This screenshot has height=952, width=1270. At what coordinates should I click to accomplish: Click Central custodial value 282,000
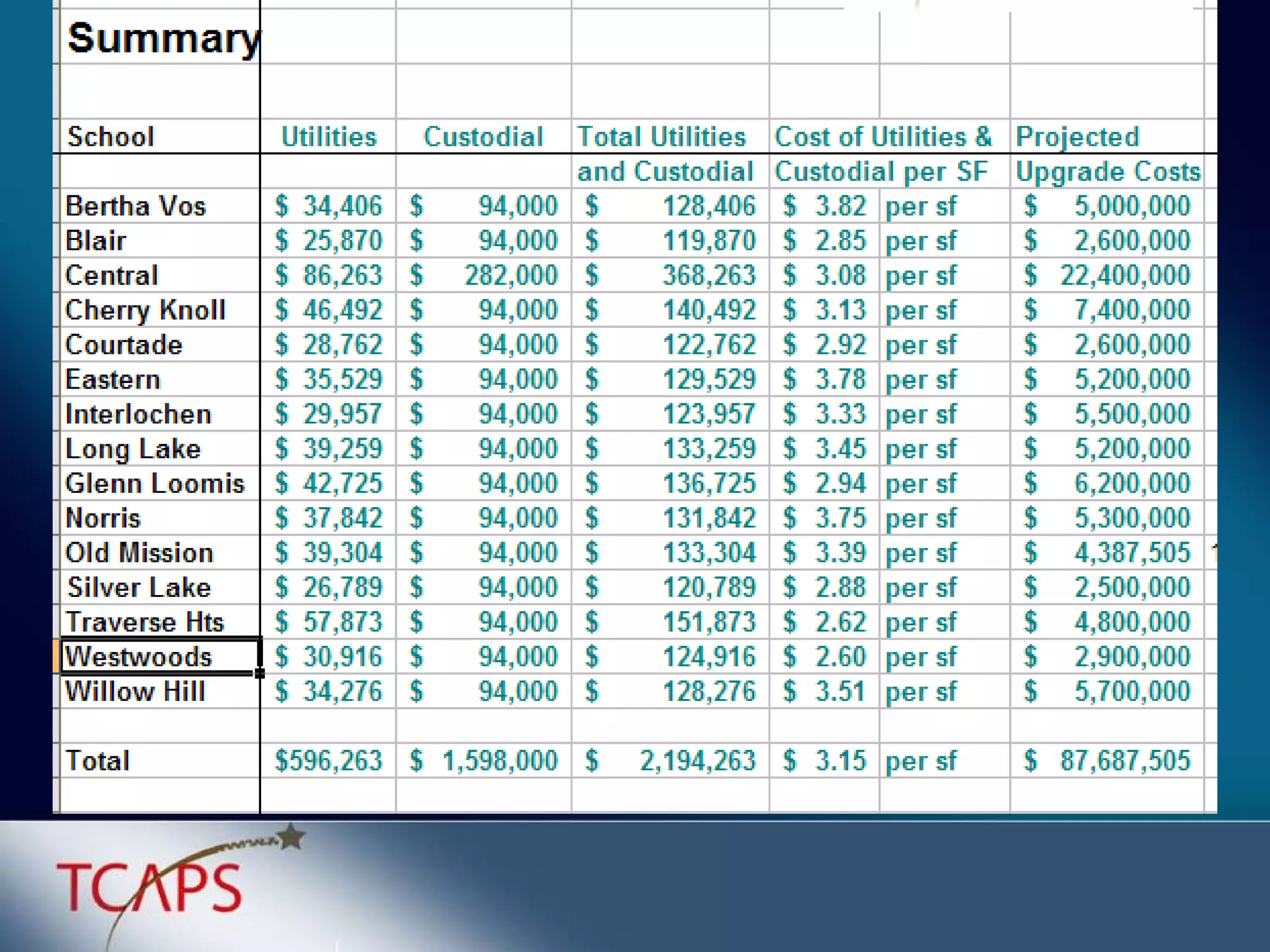(510, 275)
